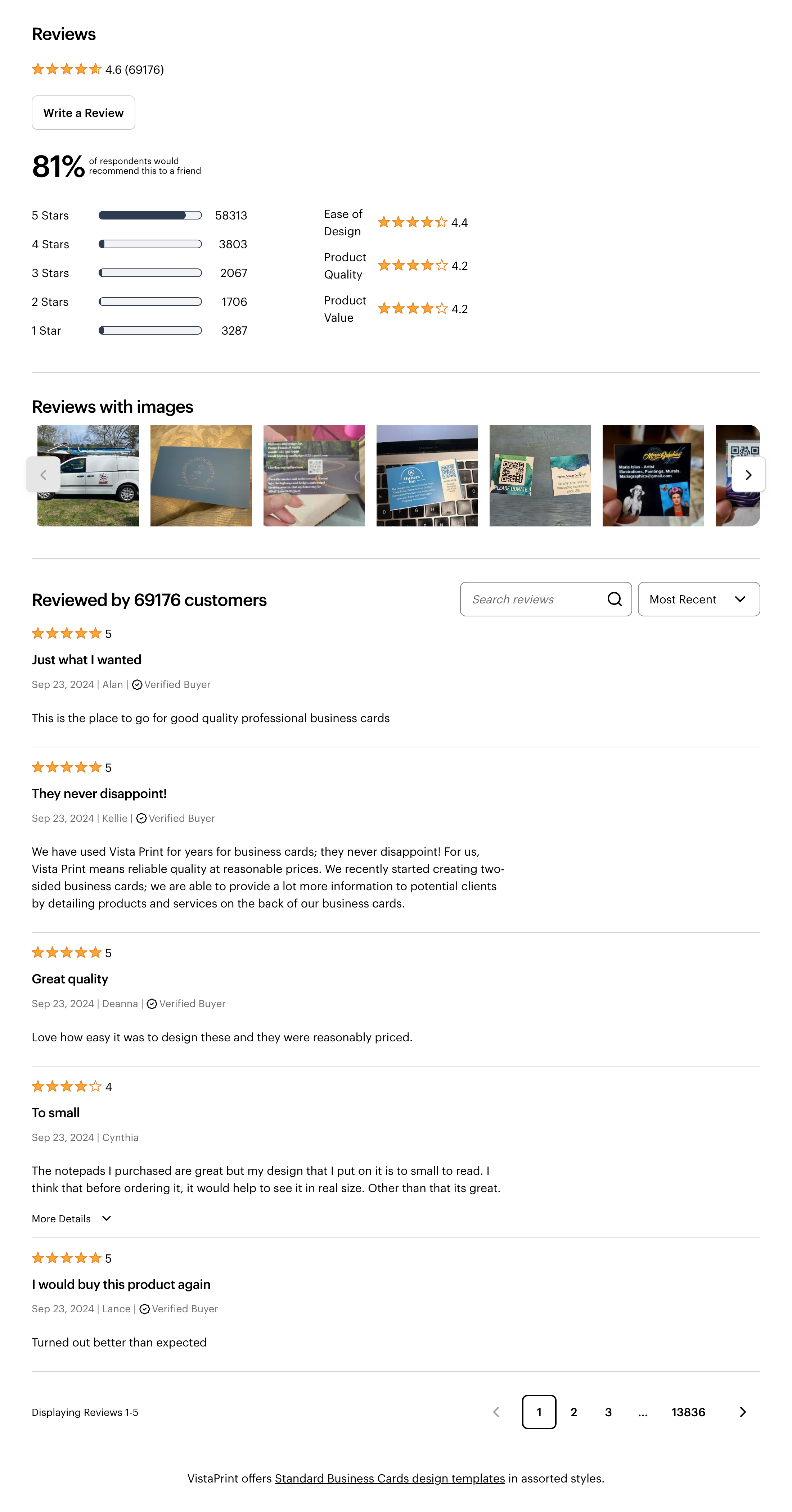792x1512 pixels.
Task: Filter reviews by 1 Star row
Action: tap(139, 330)
